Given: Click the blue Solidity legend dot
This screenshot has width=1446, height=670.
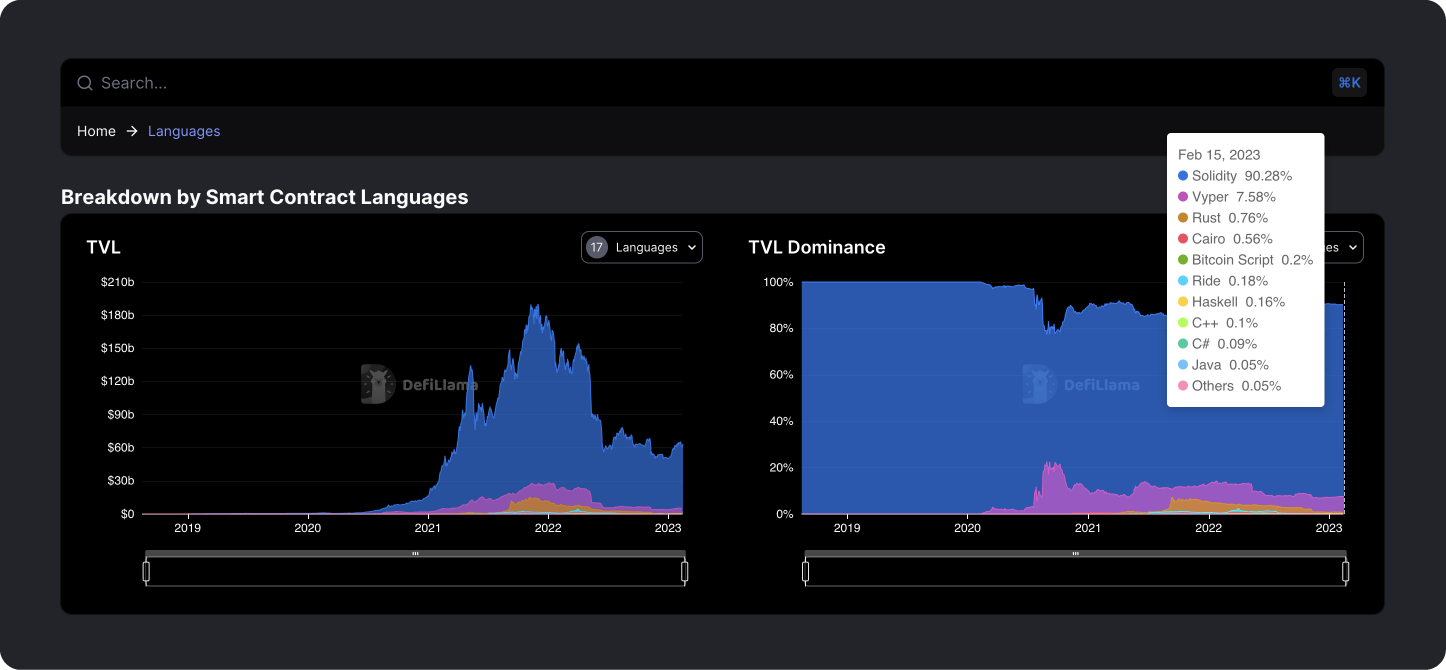Looking at the screenshot, I should (1183, 176).
